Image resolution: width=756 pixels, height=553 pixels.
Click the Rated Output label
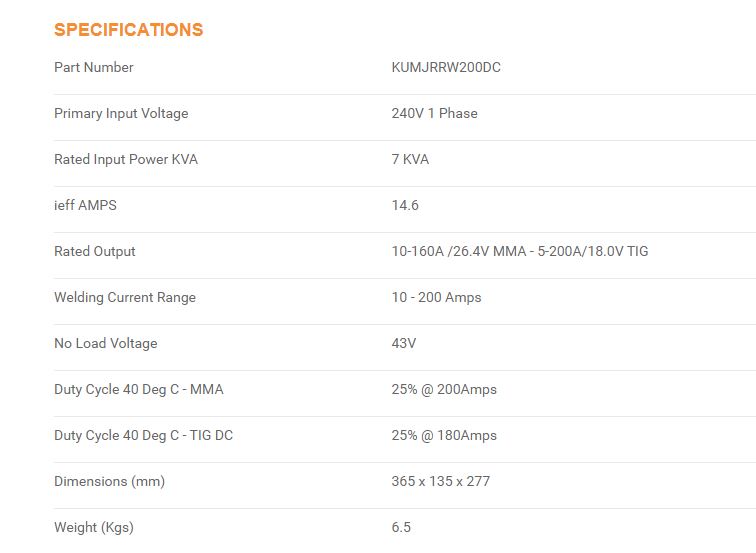95,251
